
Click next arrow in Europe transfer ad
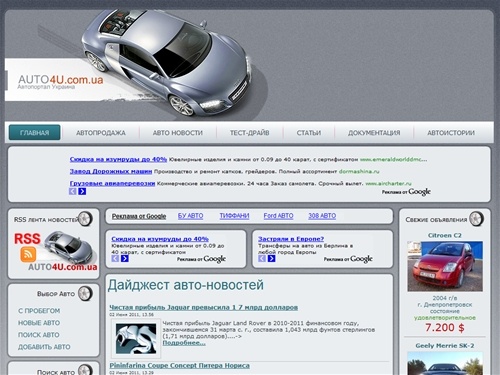click(x=271, y=258)
